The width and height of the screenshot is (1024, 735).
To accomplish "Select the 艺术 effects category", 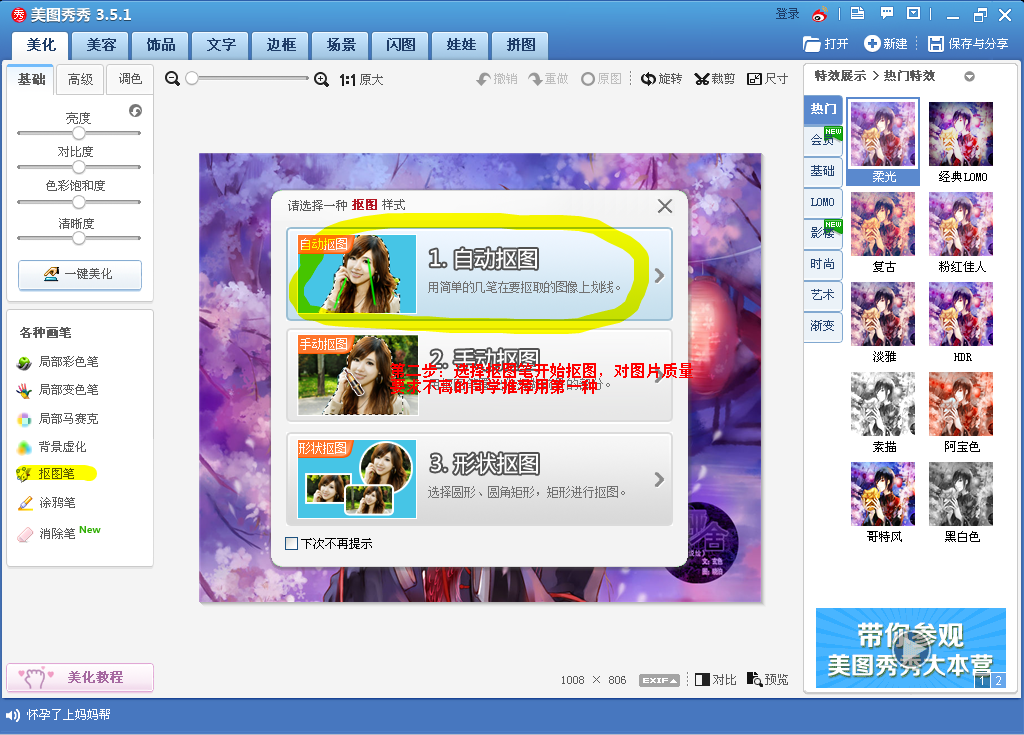I will pos(824,295).
